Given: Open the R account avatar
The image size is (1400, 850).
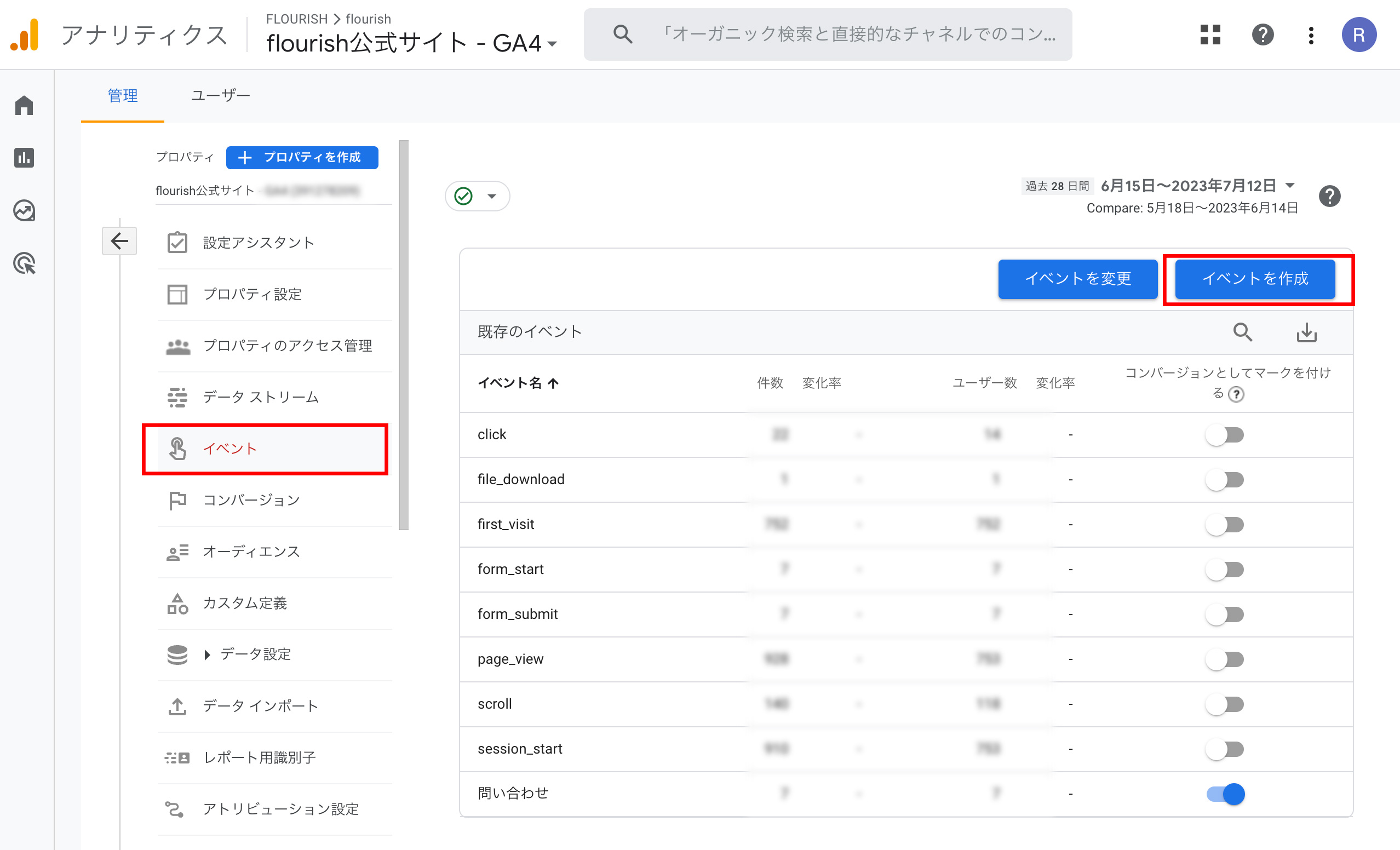Looking at the screenshot, I should 1358,35.
